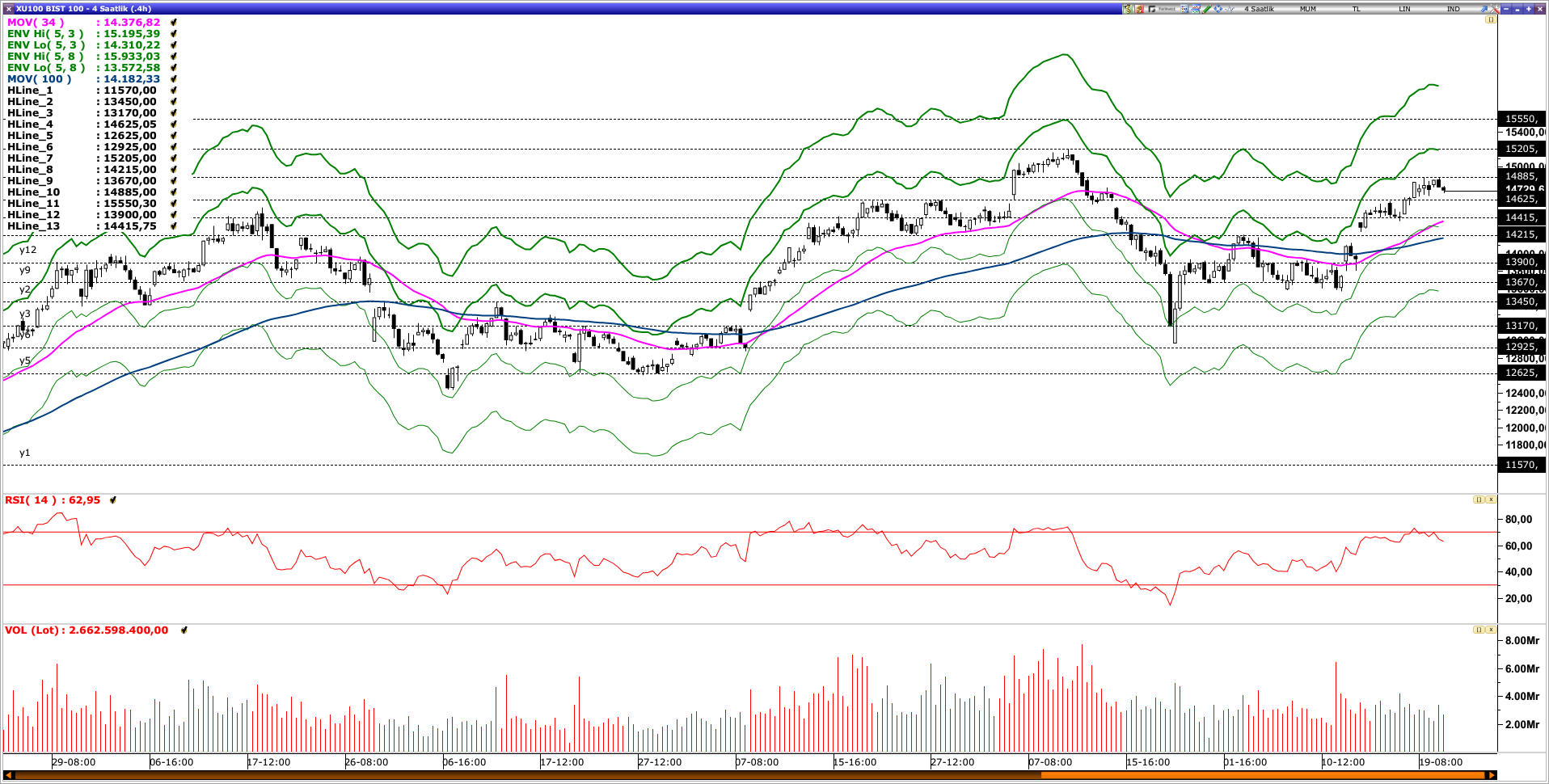Select the green pencil drawing tool
The image size is (1549, 784).
tap(1207, 9)
